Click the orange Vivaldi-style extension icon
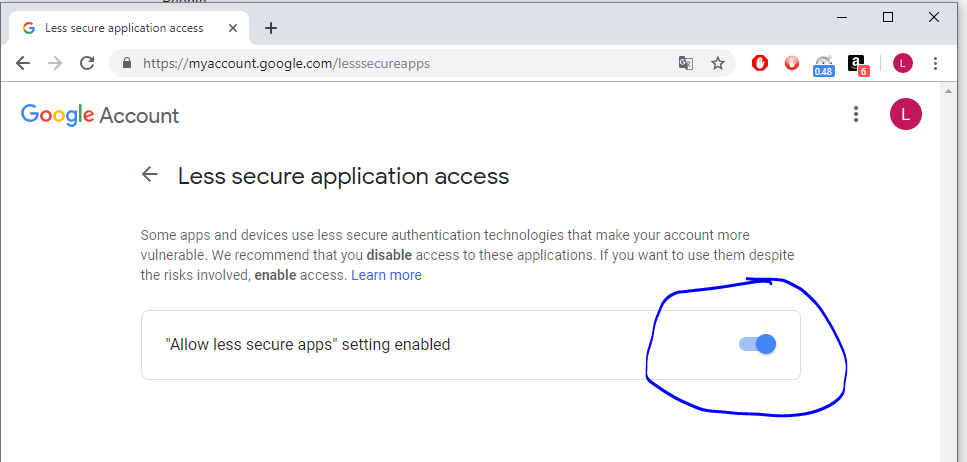Image resolution: width=967 pixels, height=462 pixels. click(x=792, y=63)
